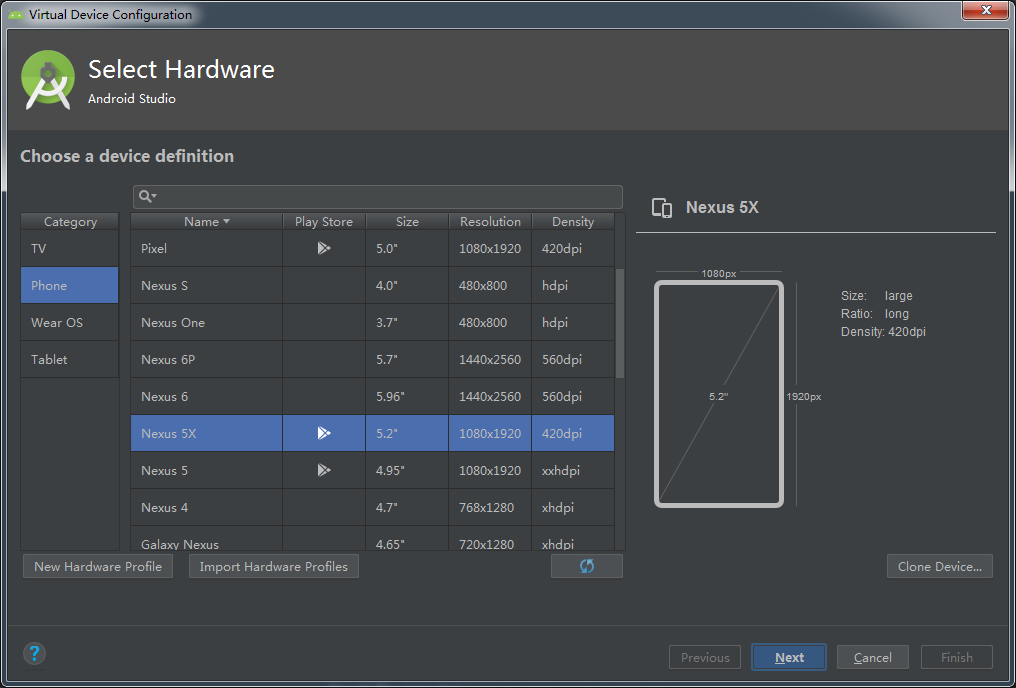Viewport: 1016px width, 688px height.
Task: Sort by Size column header
Action: coord(407,222)
